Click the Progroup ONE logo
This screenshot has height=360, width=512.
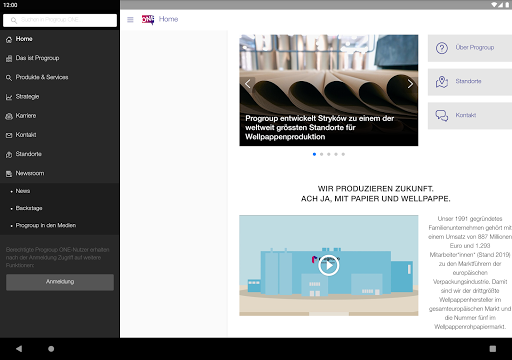(148, 20)
